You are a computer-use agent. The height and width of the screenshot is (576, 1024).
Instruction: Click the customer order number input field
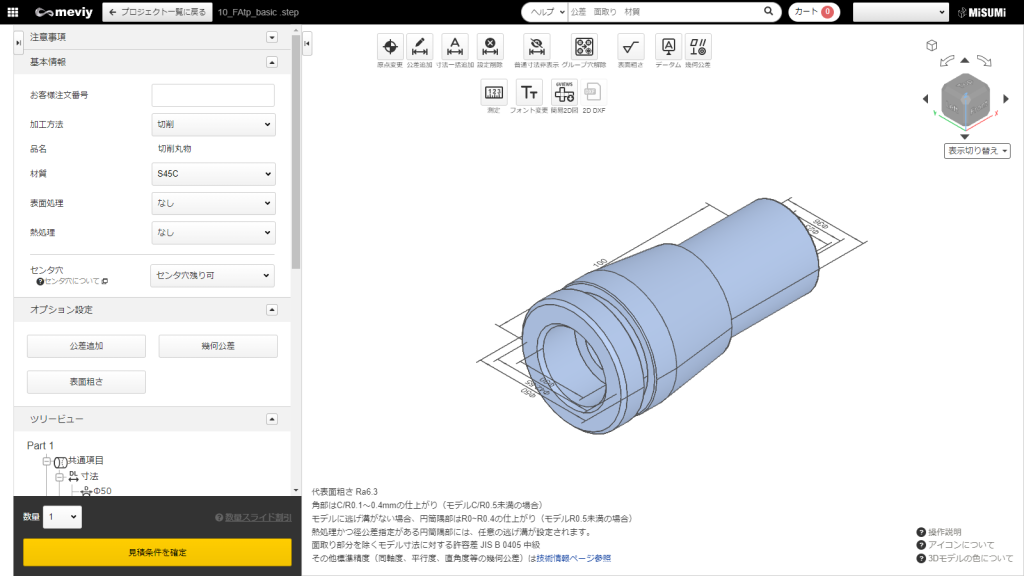tap(213, 95)
